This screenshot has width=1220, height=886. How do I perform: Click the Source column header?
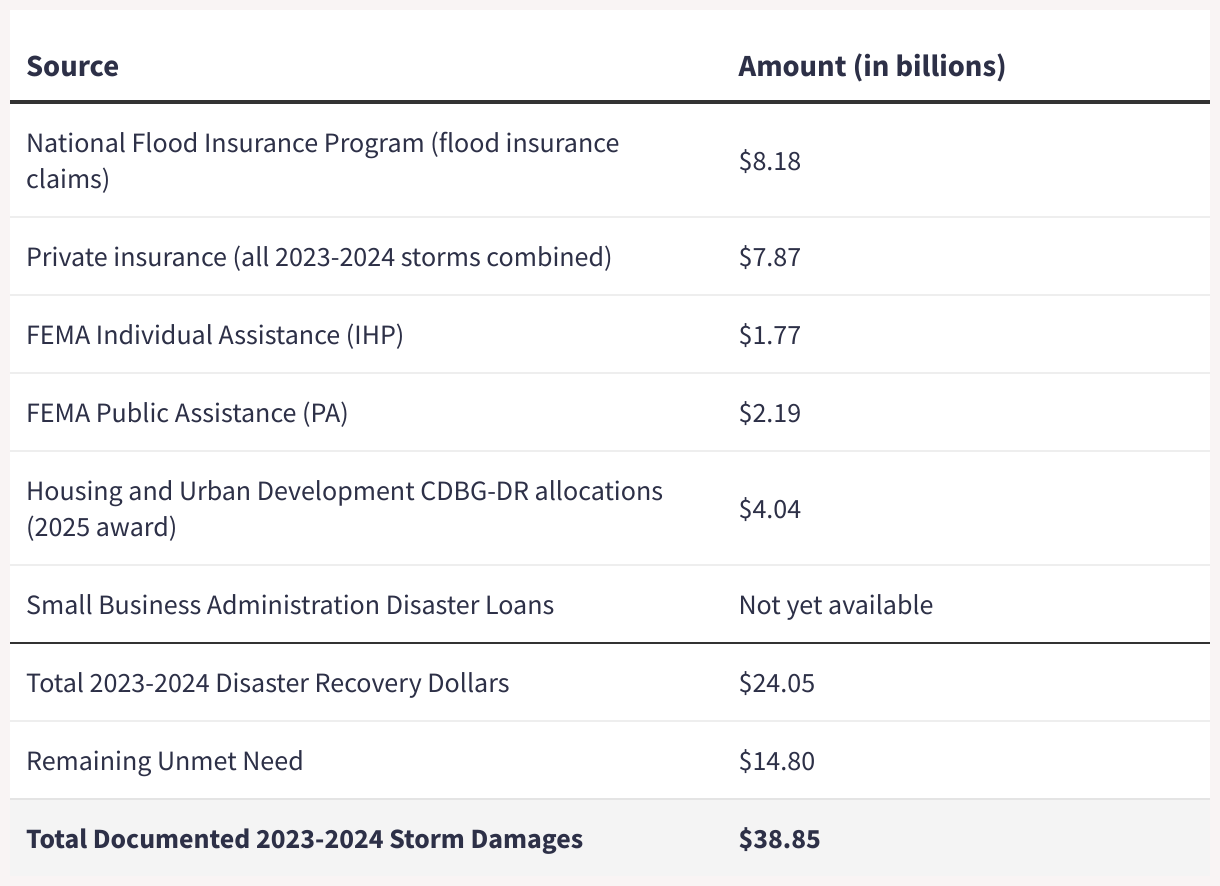pos(72,66)
